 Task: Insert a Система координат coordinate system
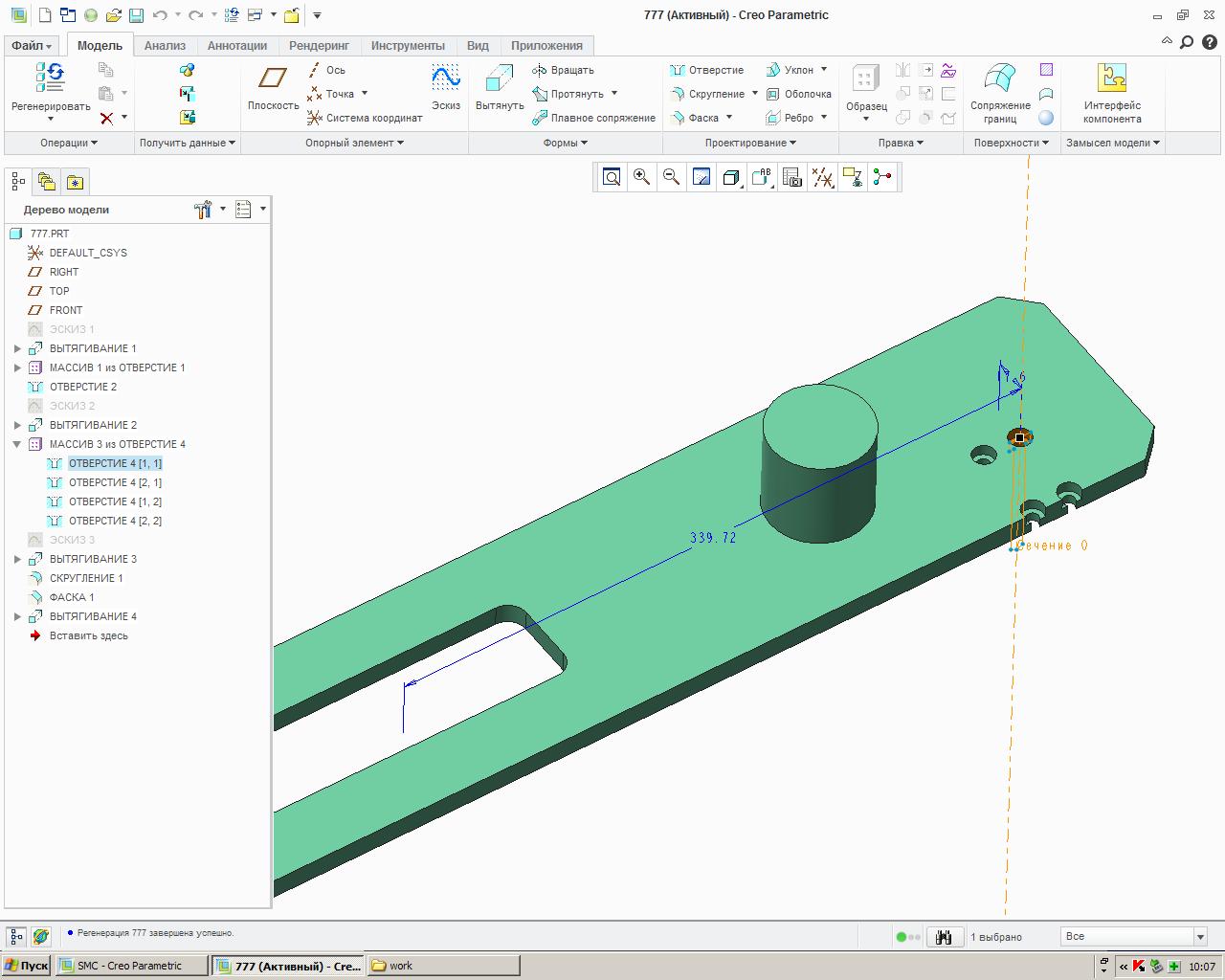[x=365, y=118]
